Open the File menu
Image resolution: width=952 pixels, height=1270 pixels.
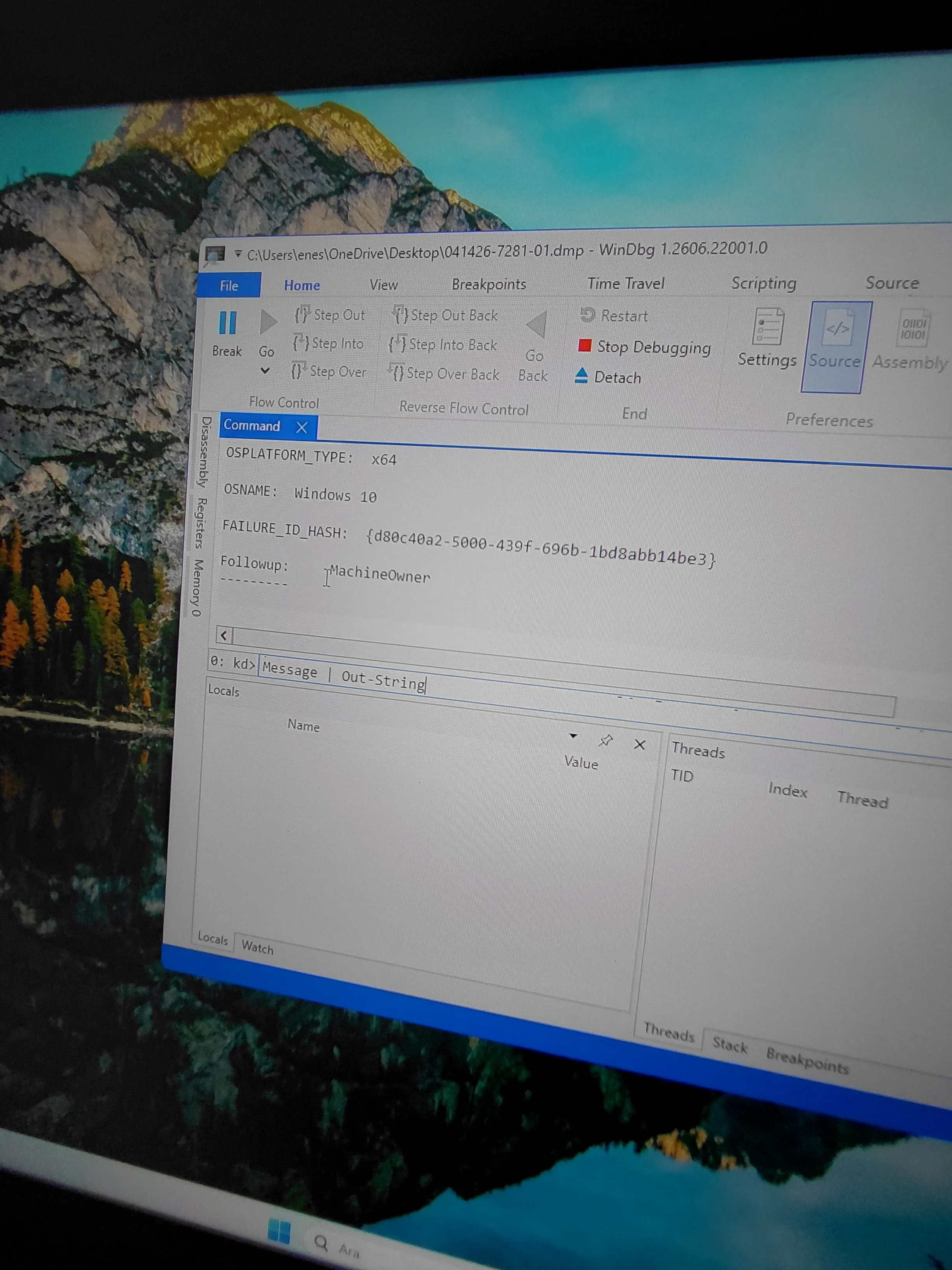(x=229, y=285)
